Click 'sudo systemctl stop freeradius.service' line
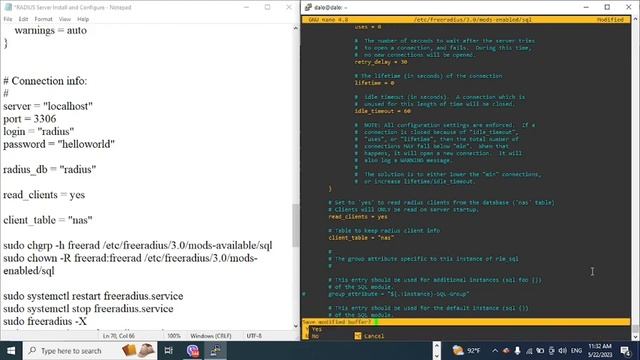The image size is (640, 360). (88, 309)
